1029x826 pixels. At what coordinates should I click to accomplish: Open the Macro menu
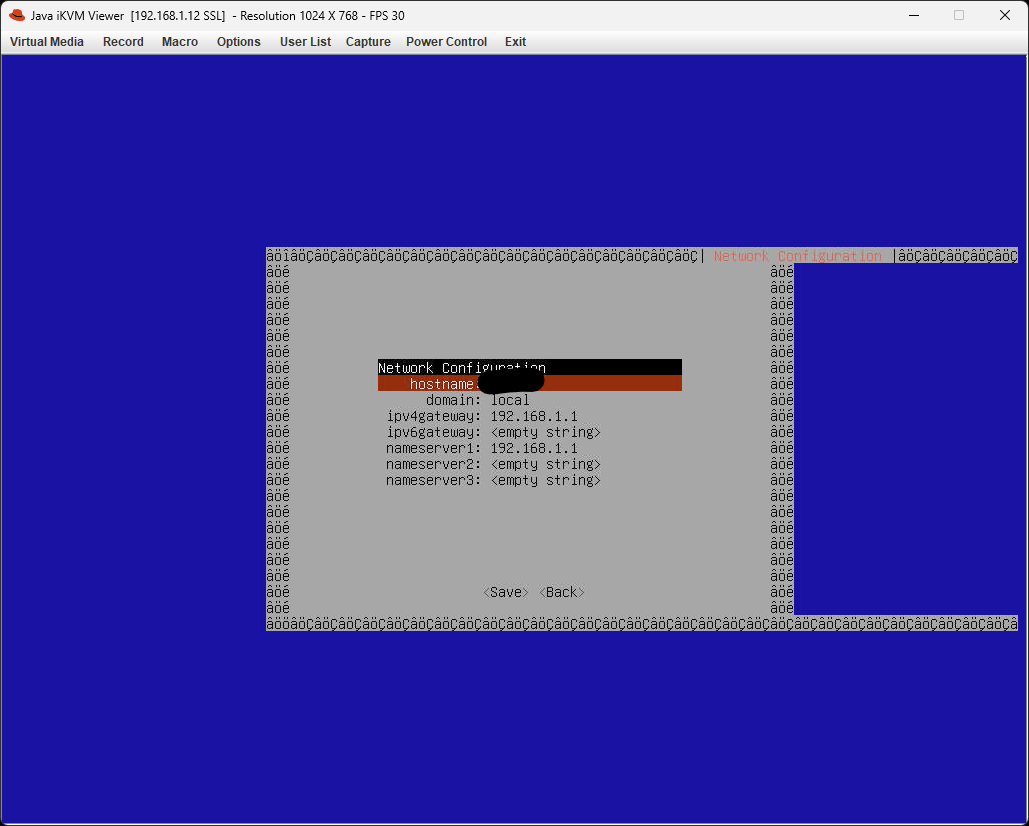tap(180, 42)
